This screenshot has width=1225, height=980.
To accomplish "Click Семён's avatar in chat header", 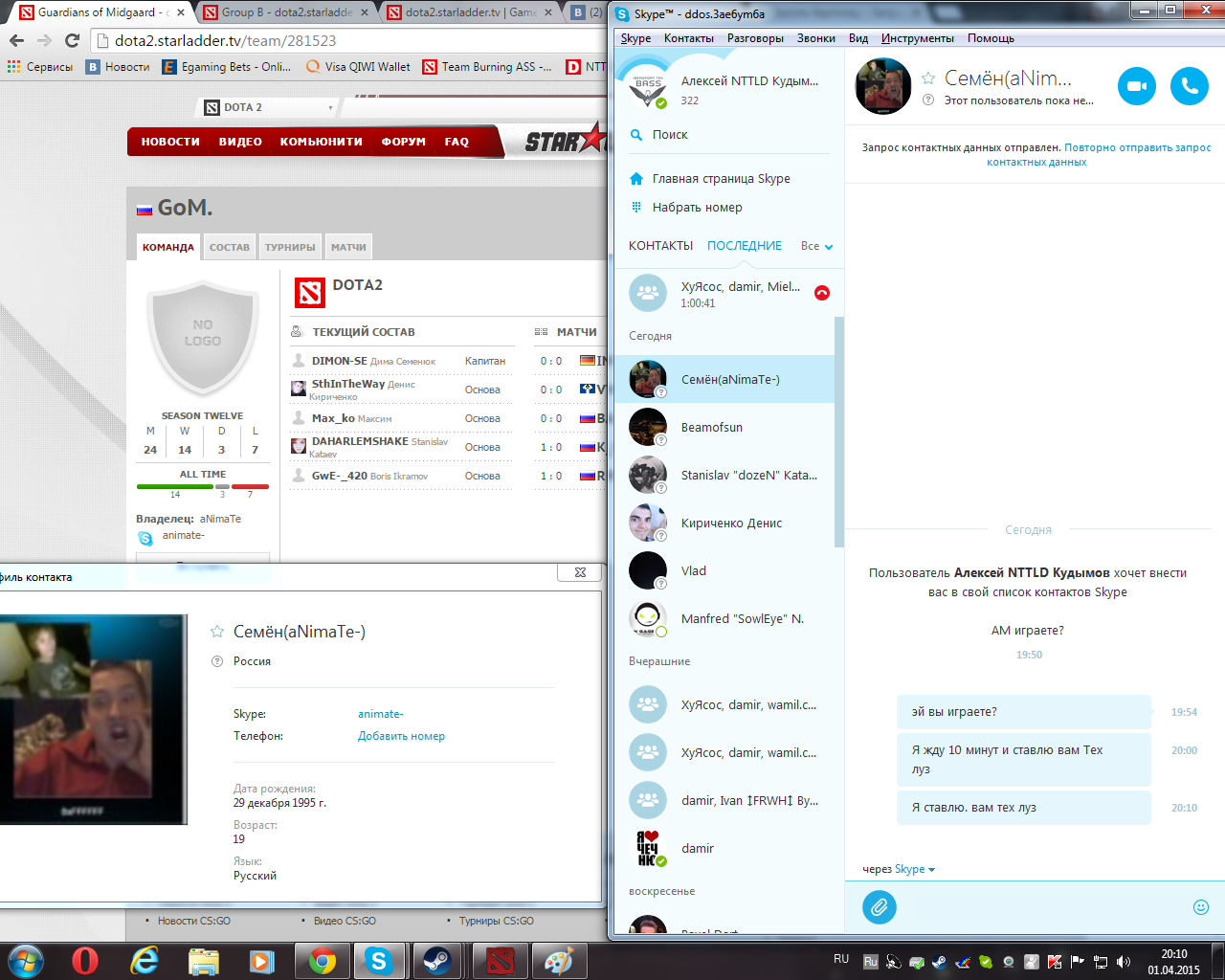I will [883, 86].
